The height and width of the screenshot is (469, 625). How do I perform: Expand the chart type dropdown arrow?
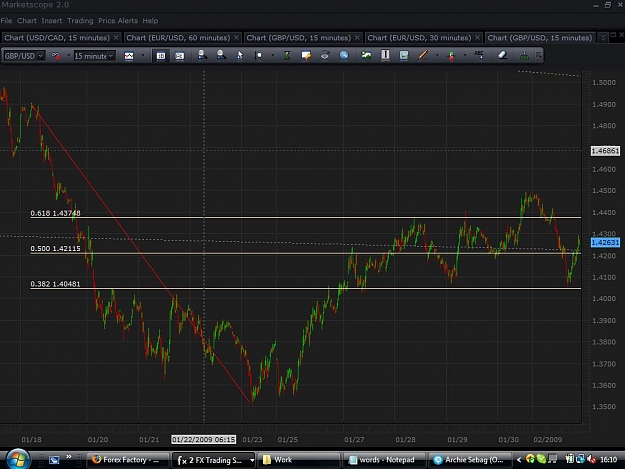click(143, 56)
